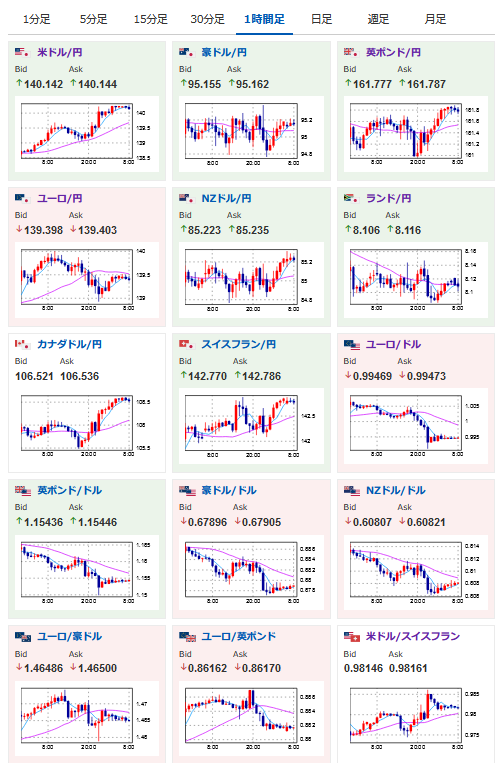Open the 15分足 chart tab
This screenshot has height=763, width=497.
(x=150, y=19)
